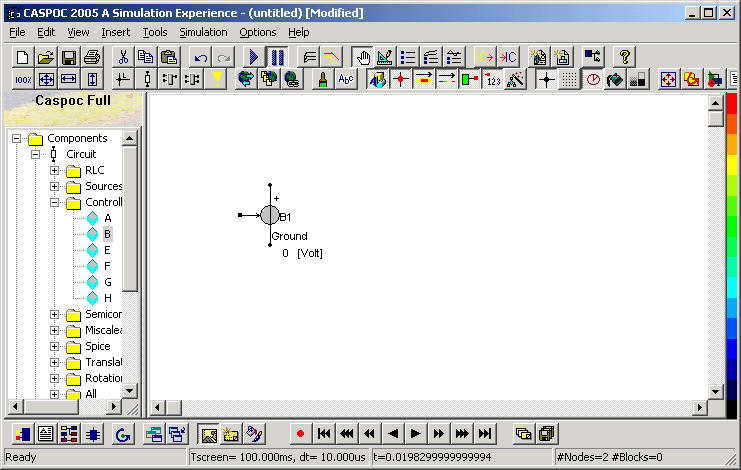Select component A in the tree
741x470 pixels.
(x=108, y=218)
